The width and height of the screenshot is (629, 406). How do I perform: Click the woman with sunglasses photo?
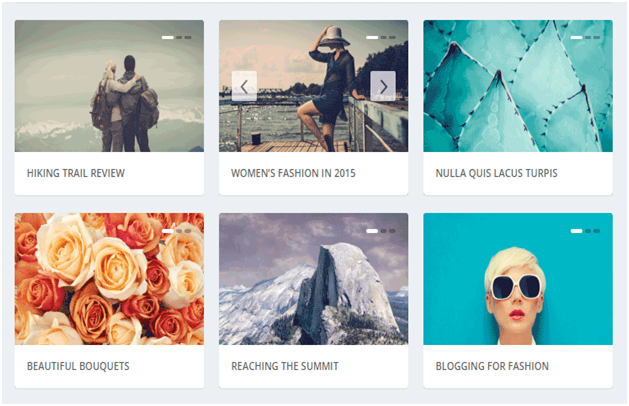518,279
